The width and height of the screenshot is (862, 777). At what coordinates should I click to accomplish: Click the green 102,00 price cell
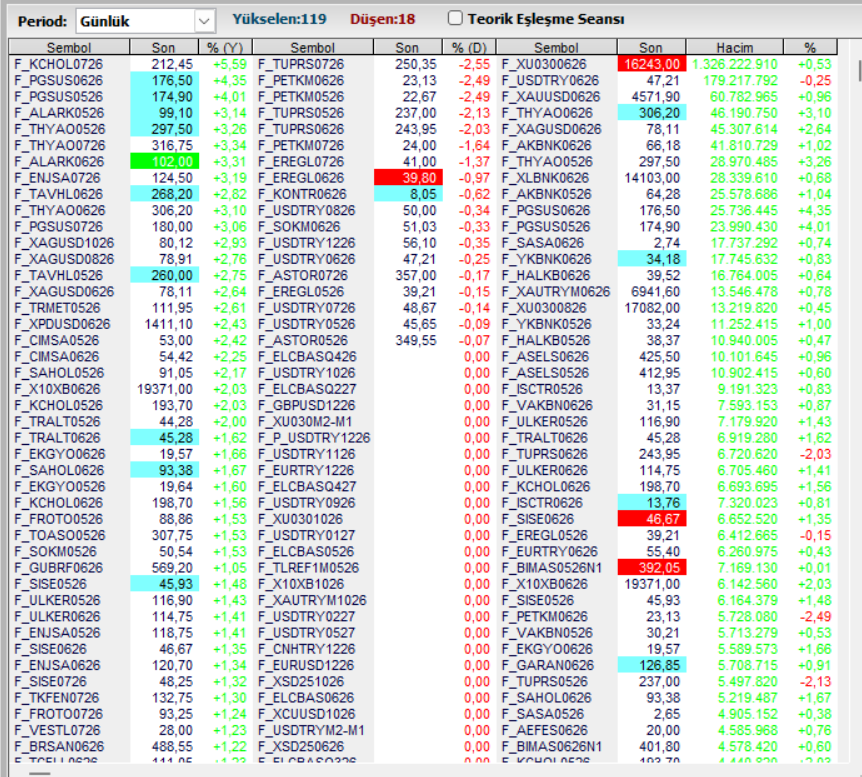coord(164,162)
